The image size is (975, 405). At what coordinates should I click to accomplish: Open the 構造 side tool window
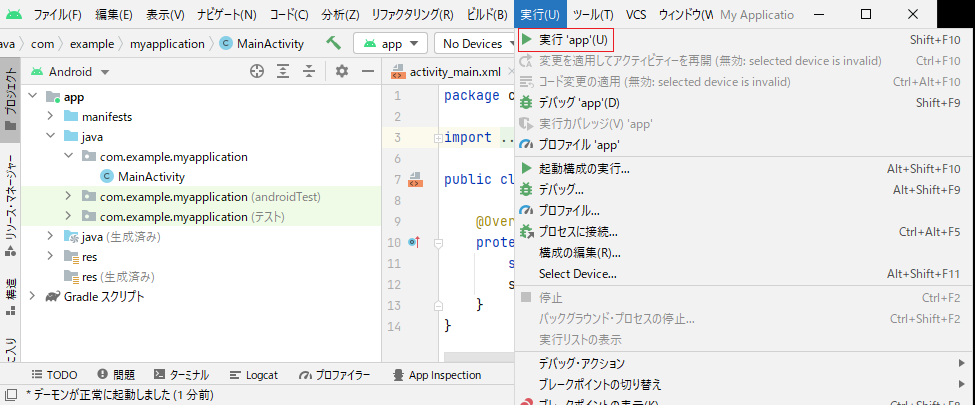point(11,297)
